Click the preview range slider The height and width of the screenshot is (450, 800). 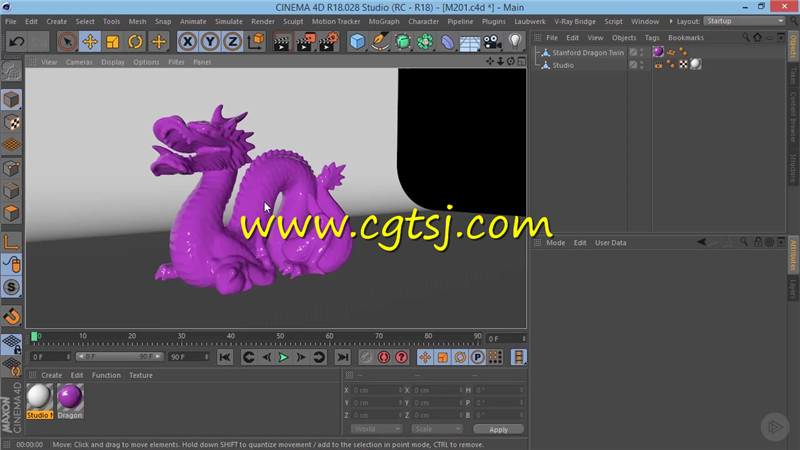tap(119, 357)
